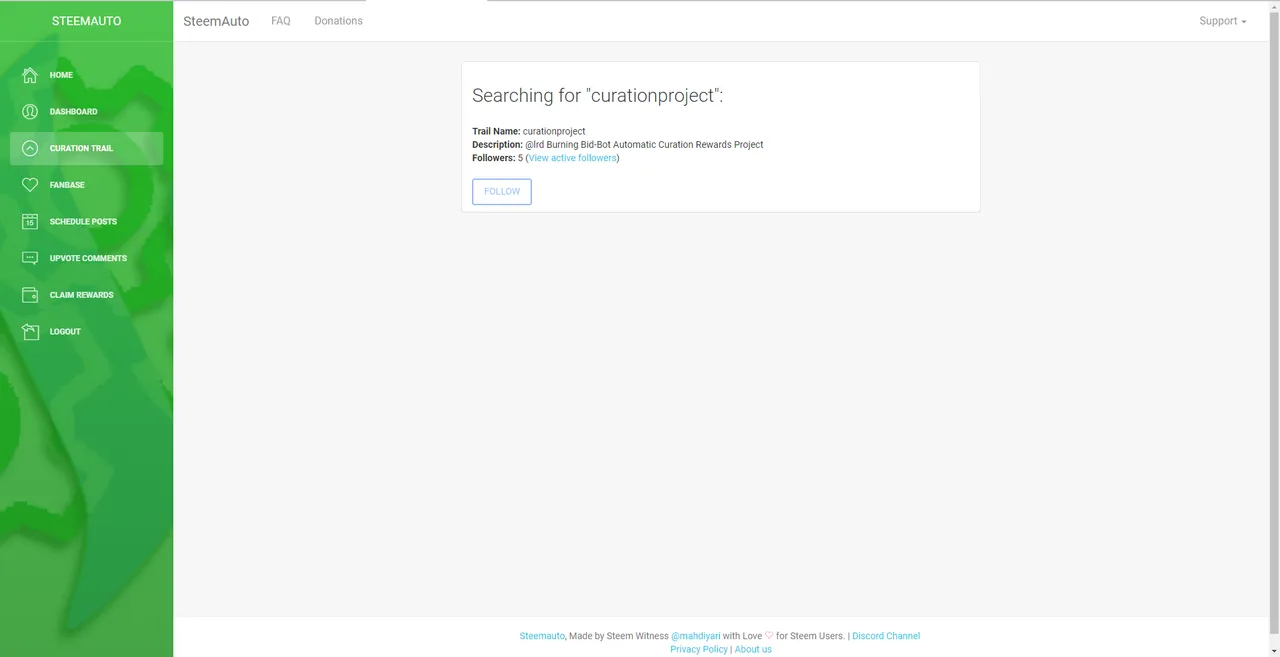The width and height of the screenshot is (1280, 657).
Task: Click the Home house icon in sidebar
Action: 30,75
